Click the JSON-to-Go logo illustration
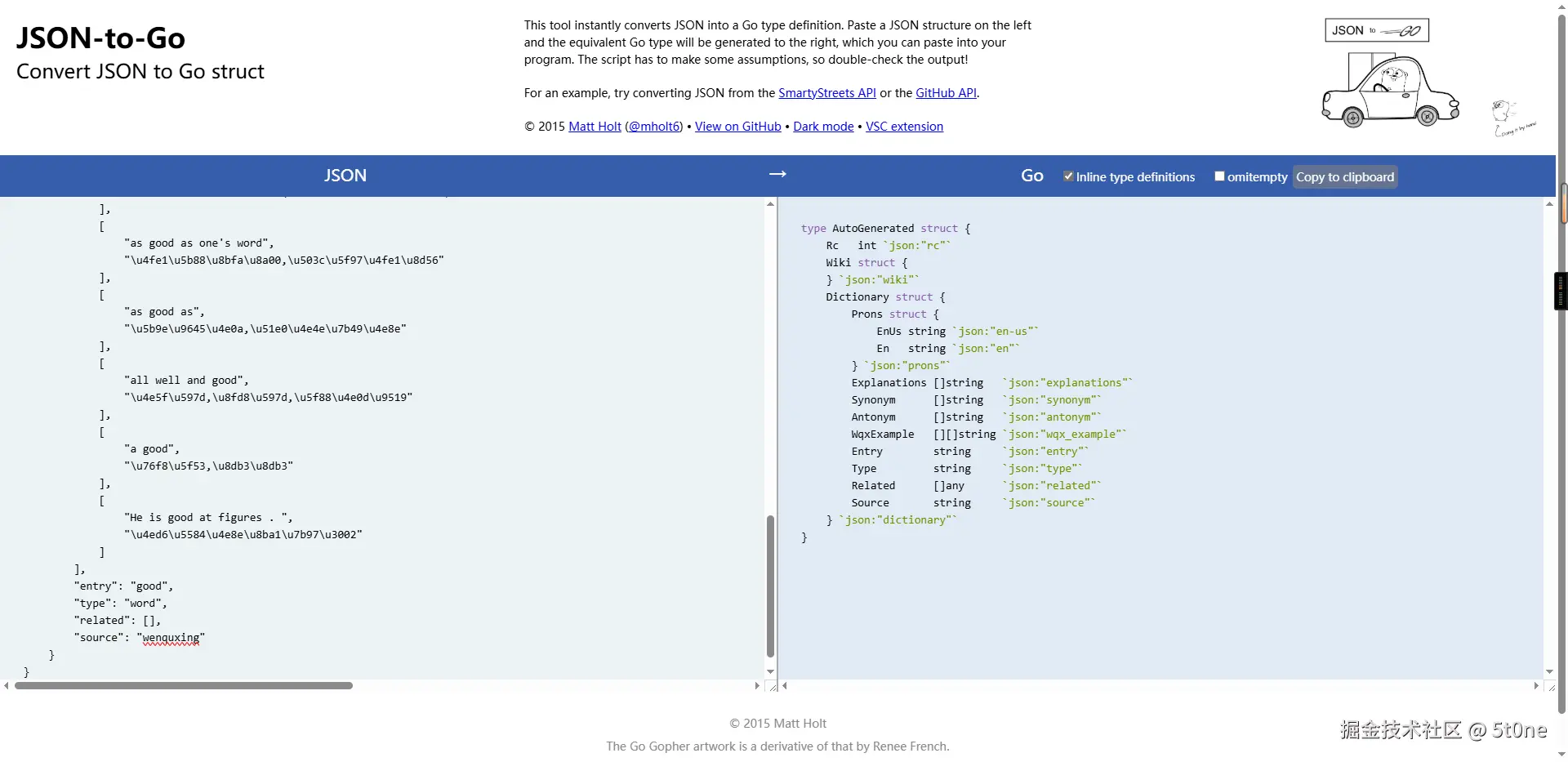Image resolution: width=1568 pixels, height=762 pixels. click(x=1376, y=30)
